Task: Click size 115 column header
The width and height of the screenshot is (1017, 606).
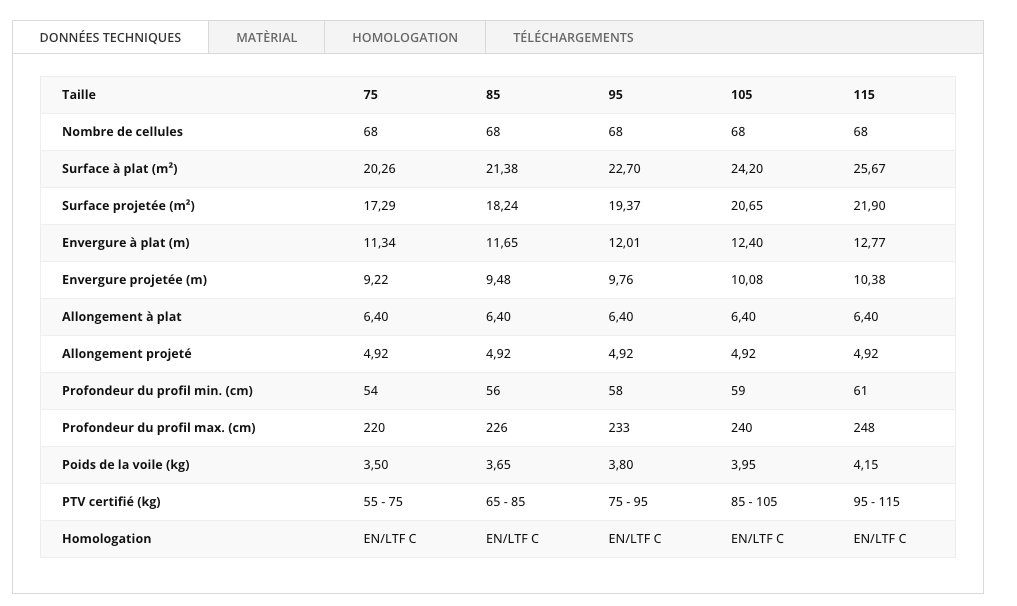Action: 864,94
